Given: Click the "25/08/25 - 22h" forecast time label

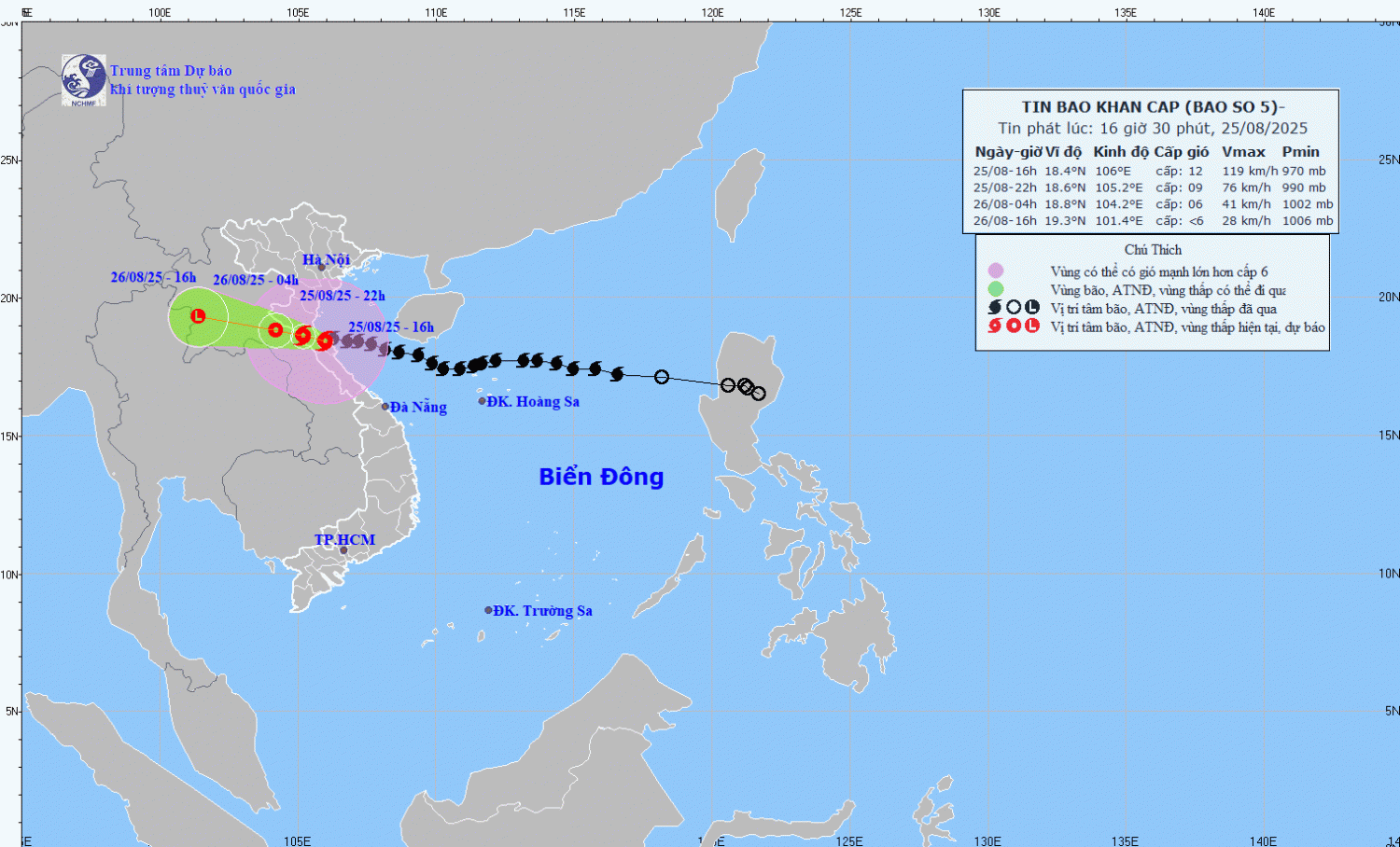Looking at the screenshot, I should [342, 296].
